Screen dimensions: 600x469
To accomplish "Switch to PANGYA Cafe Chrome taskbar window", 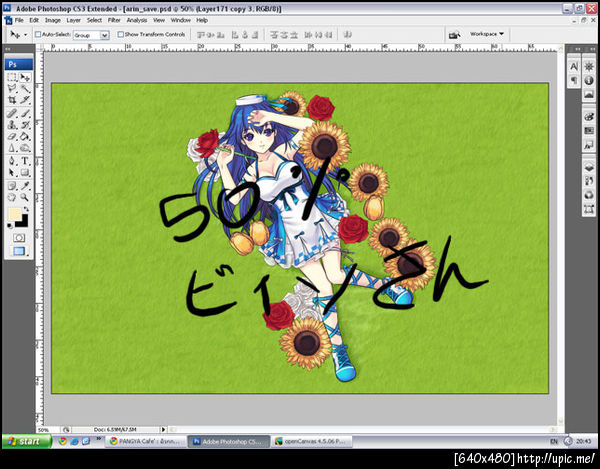I will 146,441.
